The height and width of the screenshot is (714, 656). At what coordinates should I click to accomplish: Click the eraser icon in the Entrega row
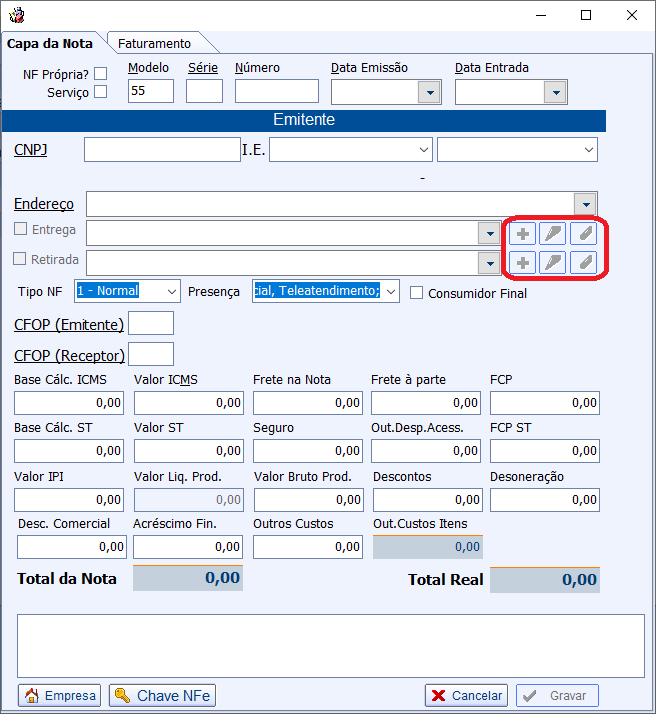584,234
